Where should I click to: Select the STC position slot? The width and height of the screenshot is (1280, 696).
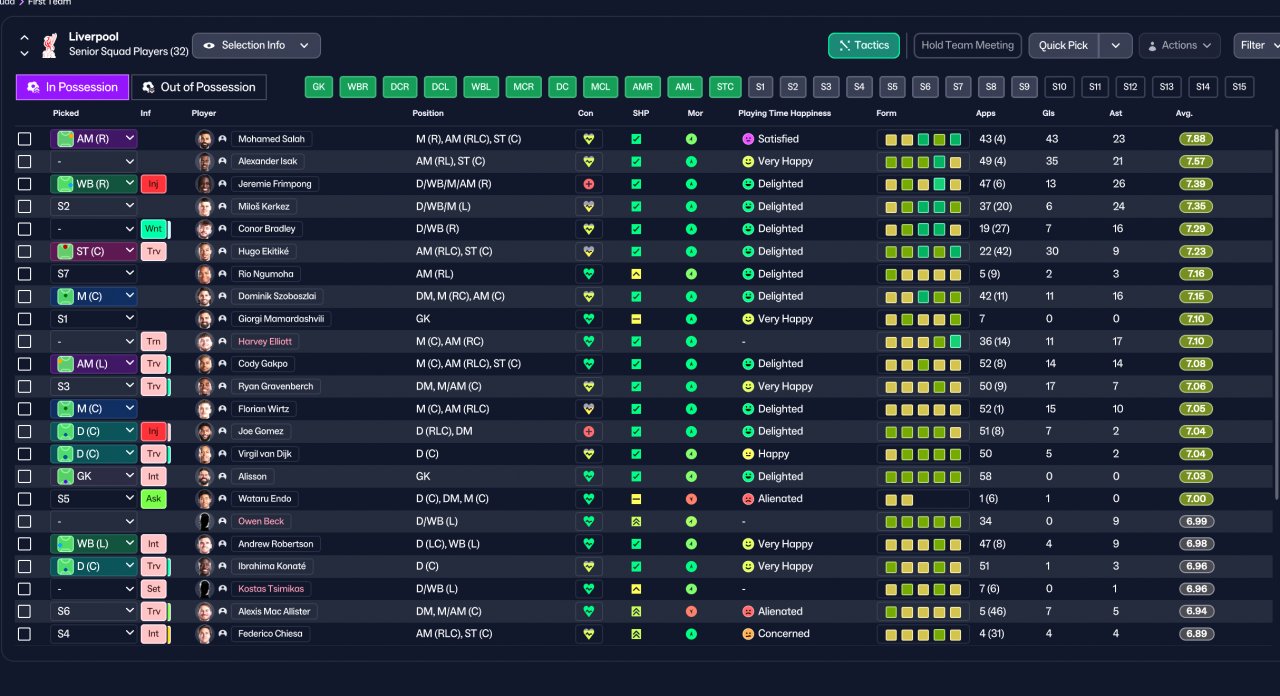(725, 87)
